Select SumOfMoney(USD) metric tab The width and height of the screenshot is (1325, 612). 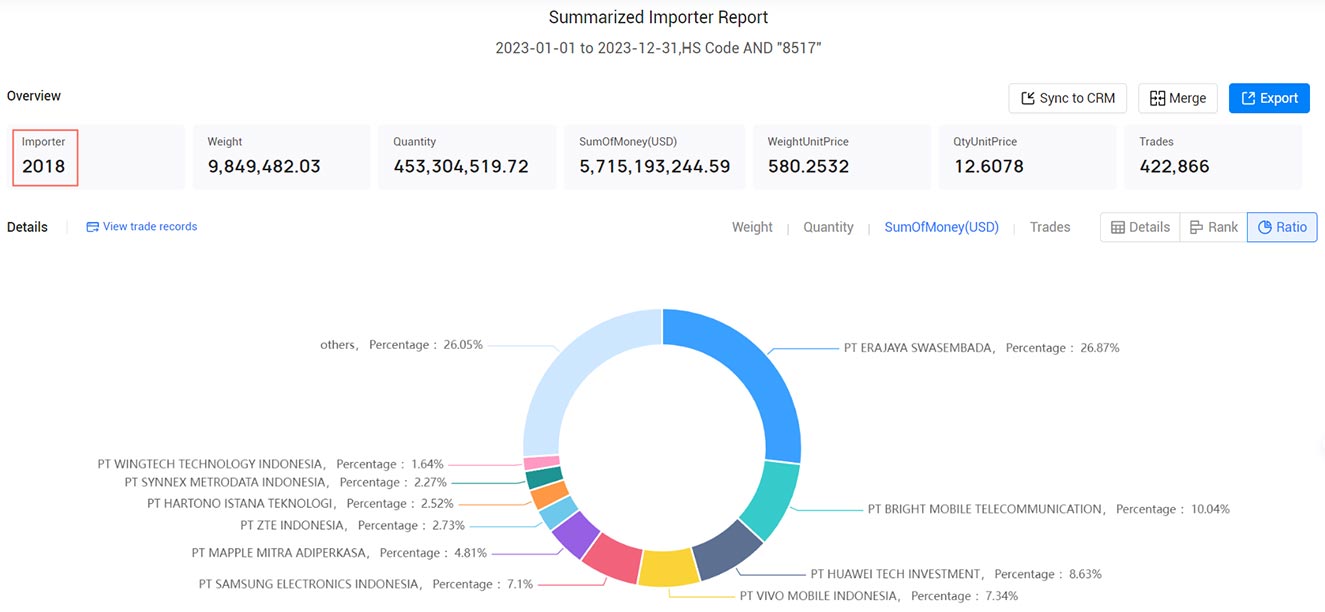coord(941,227)
